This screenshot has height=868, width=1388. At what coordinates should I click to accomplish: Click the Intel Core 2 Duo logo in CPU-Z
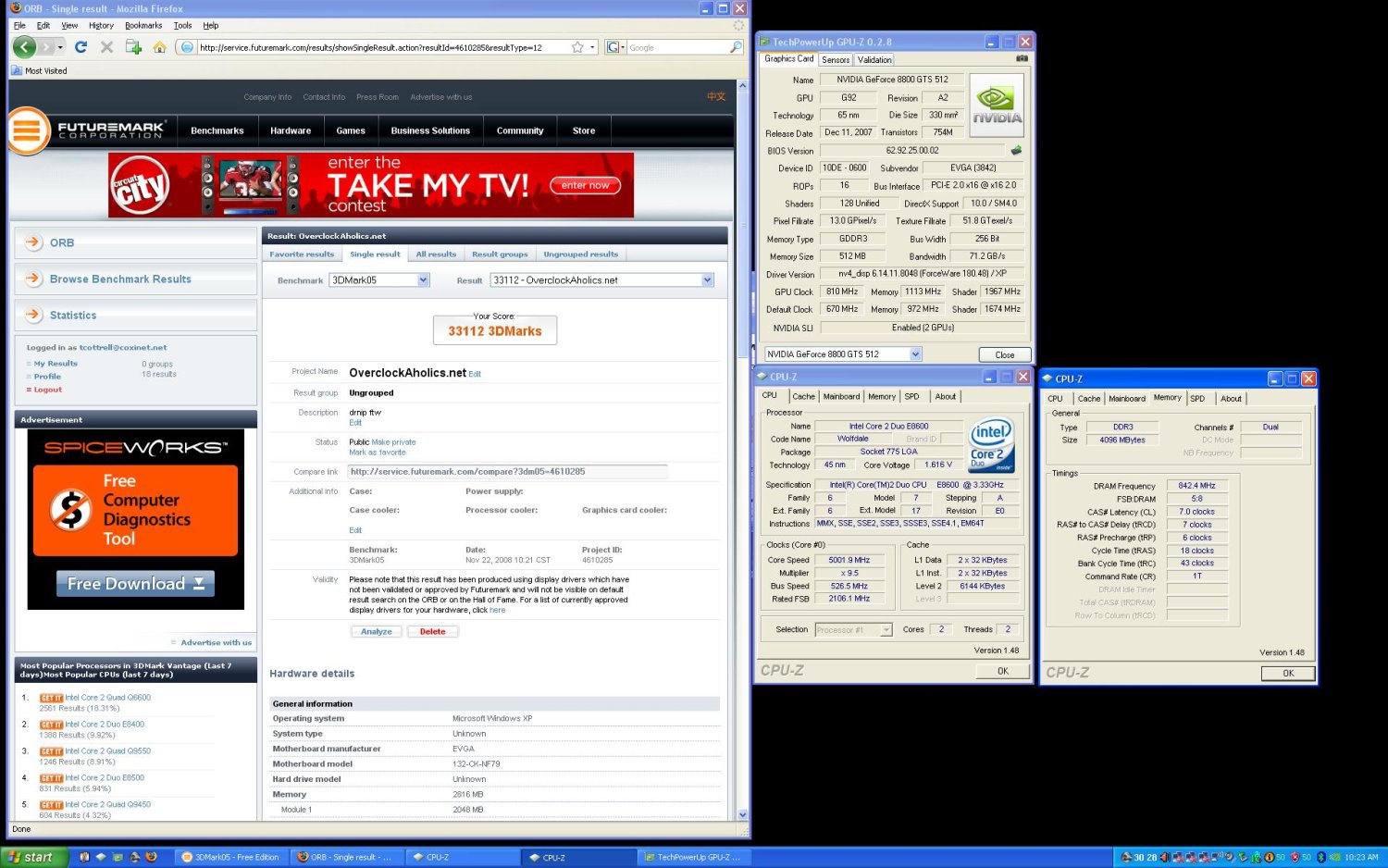(x=991, y=445)
